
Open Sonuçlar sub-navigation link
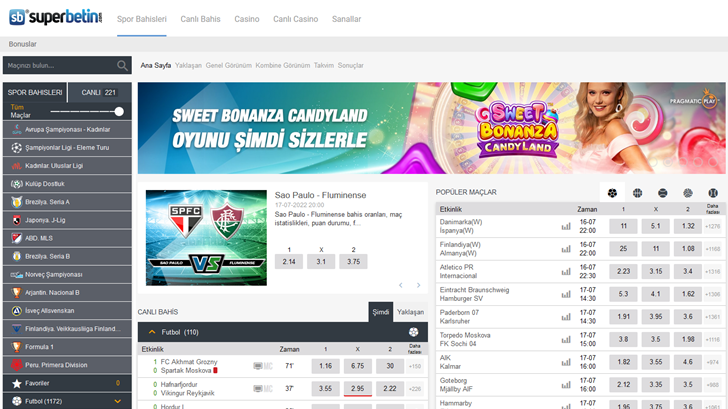click(351, 65)
